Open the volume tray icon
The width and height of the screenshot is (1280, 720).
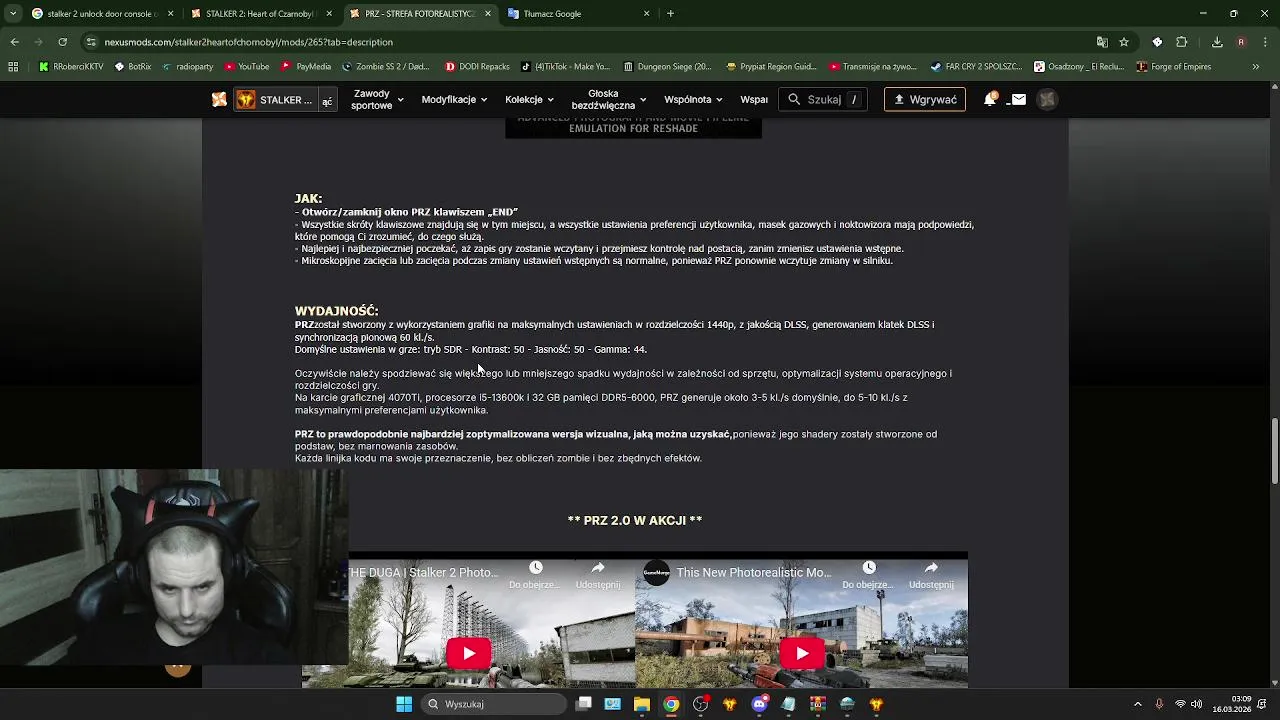point(1196,704)
